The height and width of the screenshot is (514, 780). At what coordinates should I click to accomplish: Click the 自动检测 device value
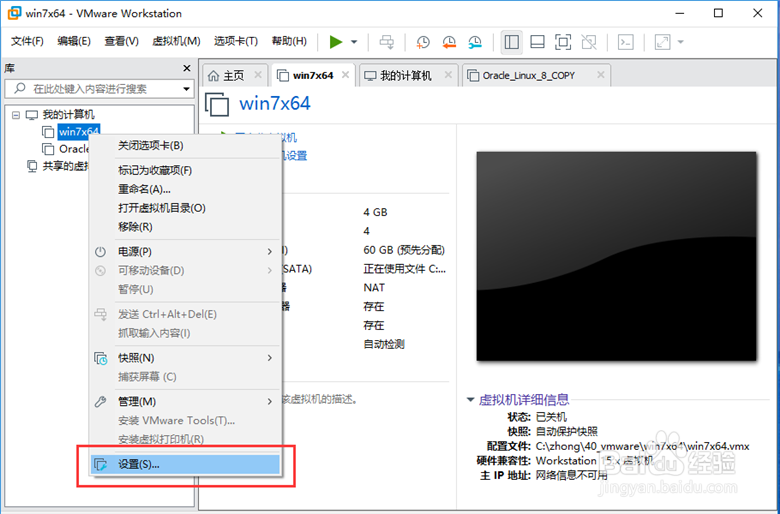click(x=384, y=344)
